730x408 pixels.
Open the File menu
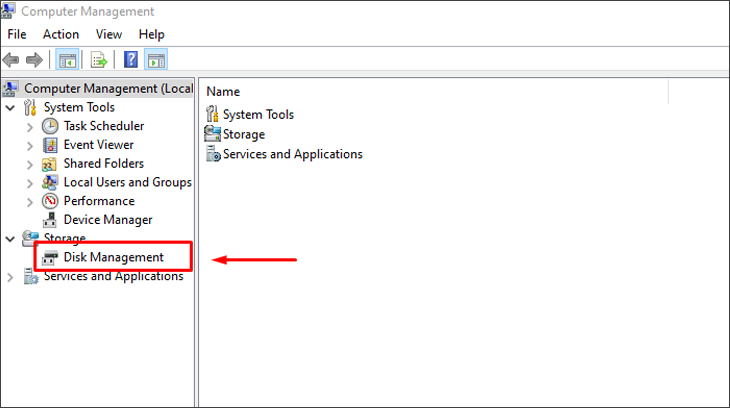17,34
